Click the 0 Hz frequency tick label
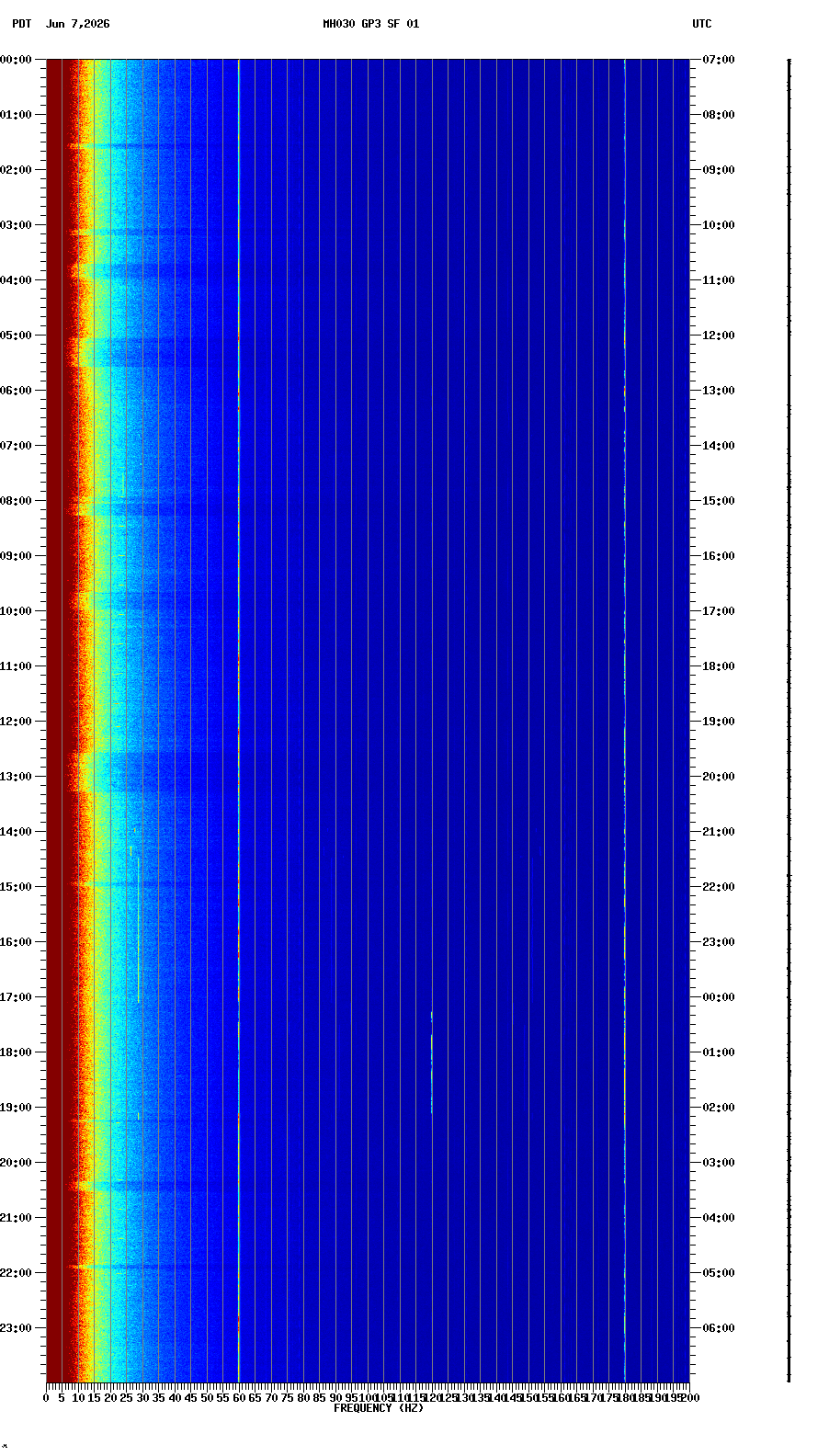This screenshot has width=829, height=1456. 46,1398
